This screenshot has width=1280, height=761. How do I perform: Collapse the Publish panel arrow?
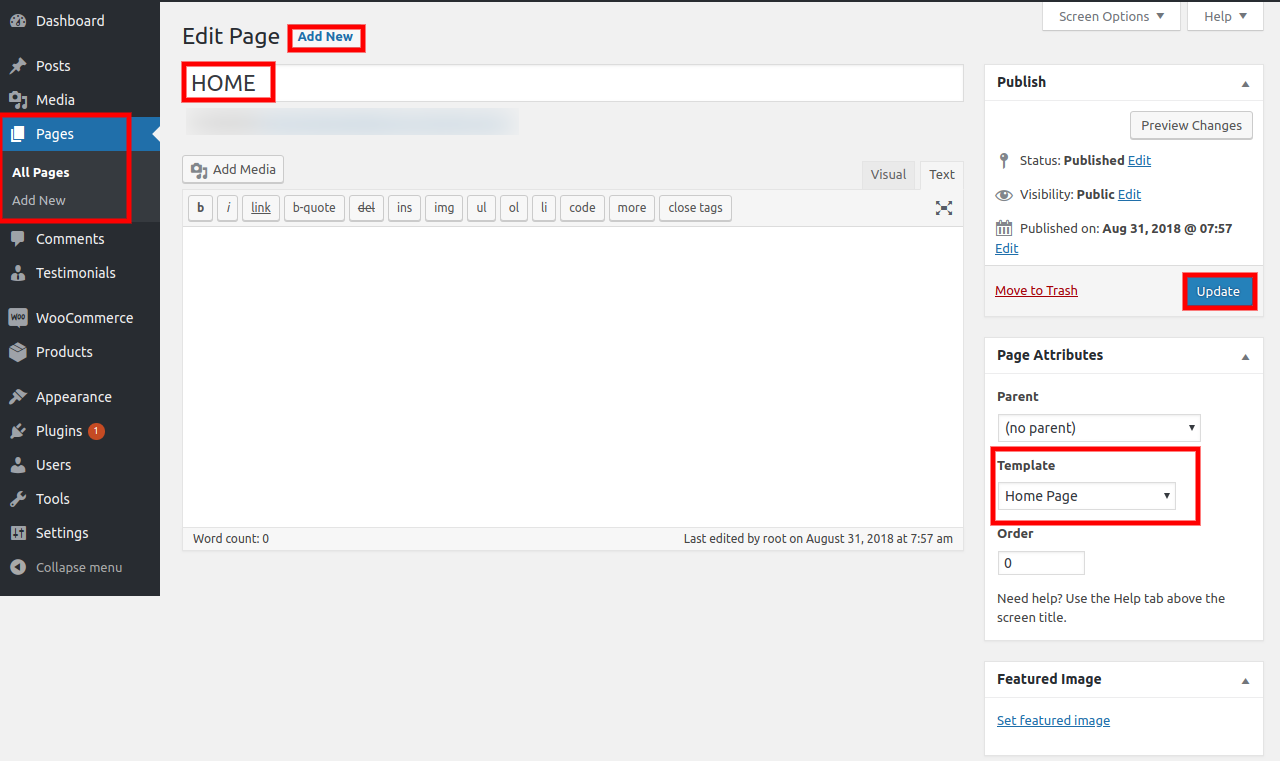tap(1245, 83)
